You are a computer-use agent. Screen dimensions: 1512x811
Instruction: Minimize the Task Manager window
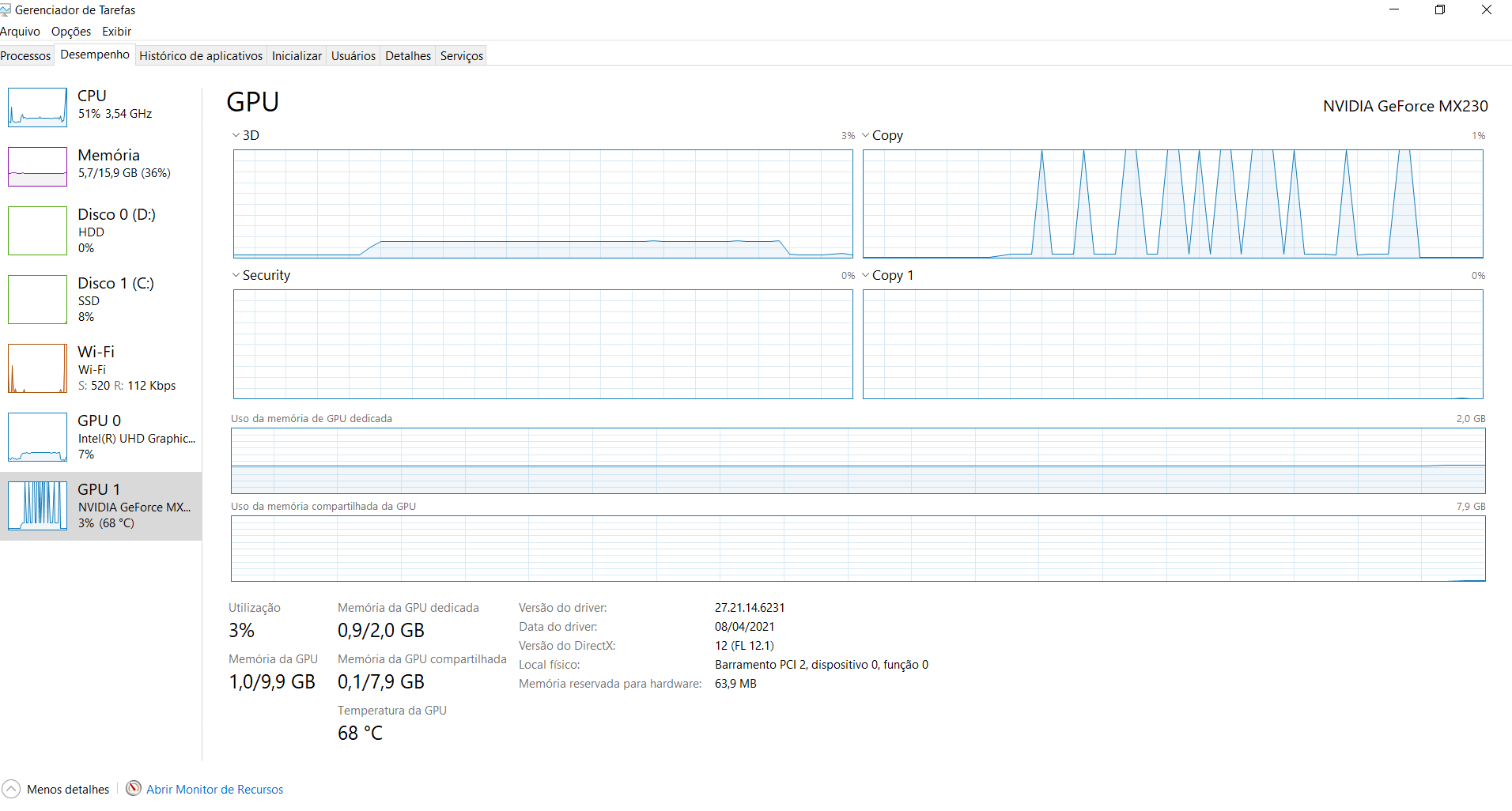pos(1394,9)
